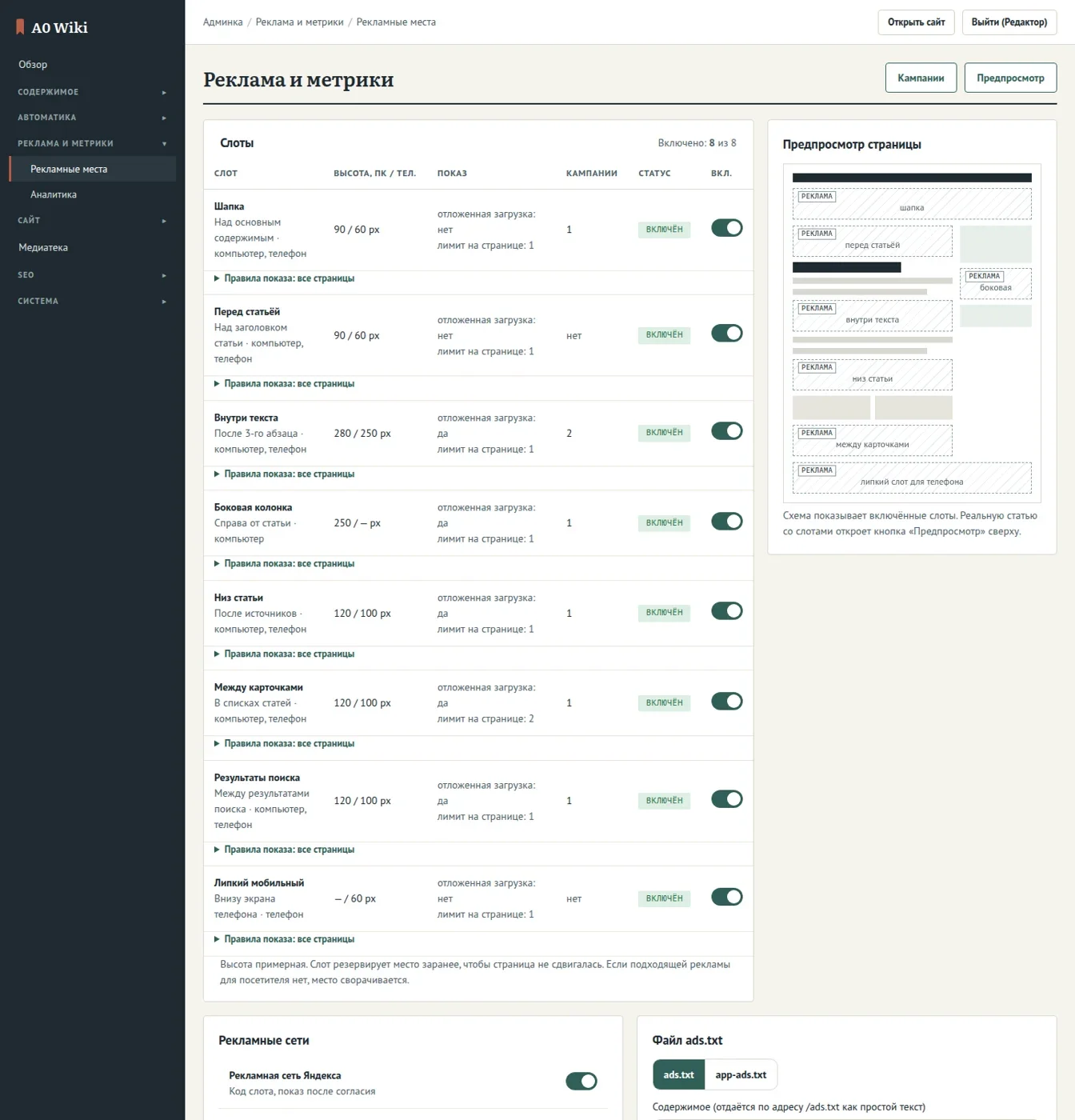This screenshot has width=1075, height=1120.
Task: Click the ВКЛЮЧЁН status badge of Шапка
Action: tap(664, 230)
